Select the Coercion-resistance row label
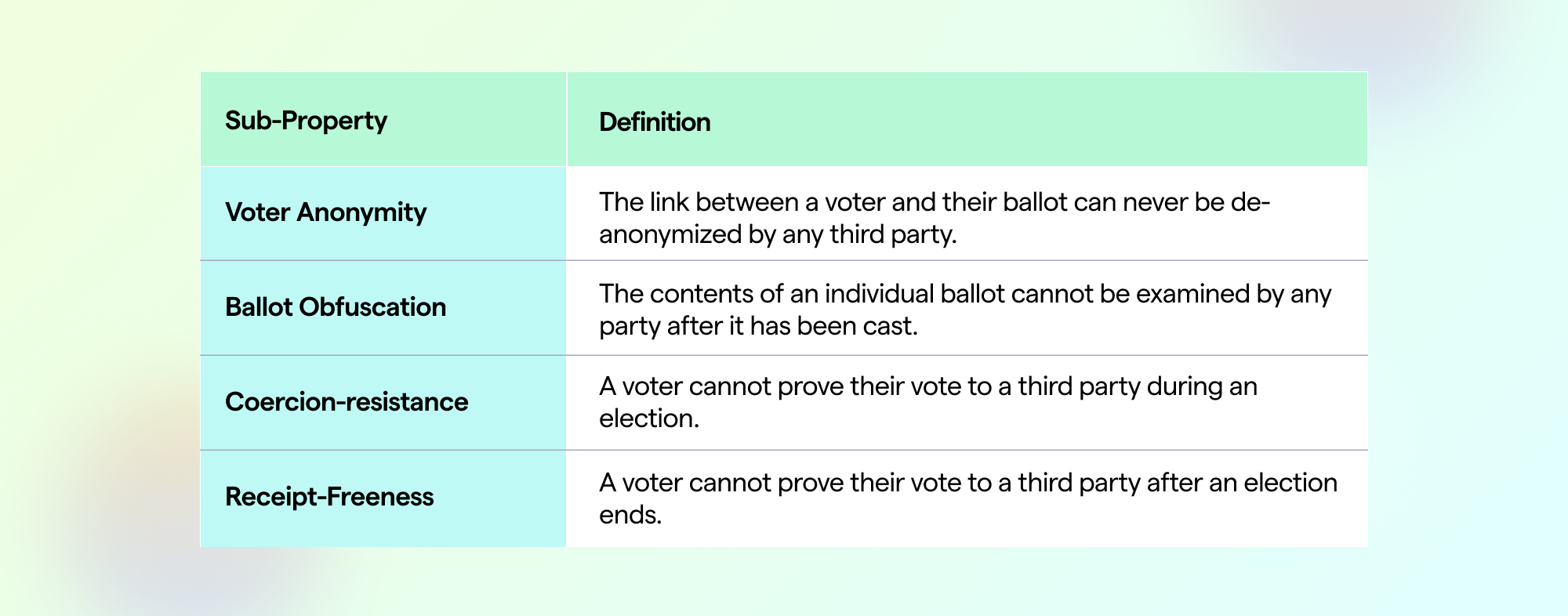The height and width of the screenshot is (616, 1568). point(347,402)
